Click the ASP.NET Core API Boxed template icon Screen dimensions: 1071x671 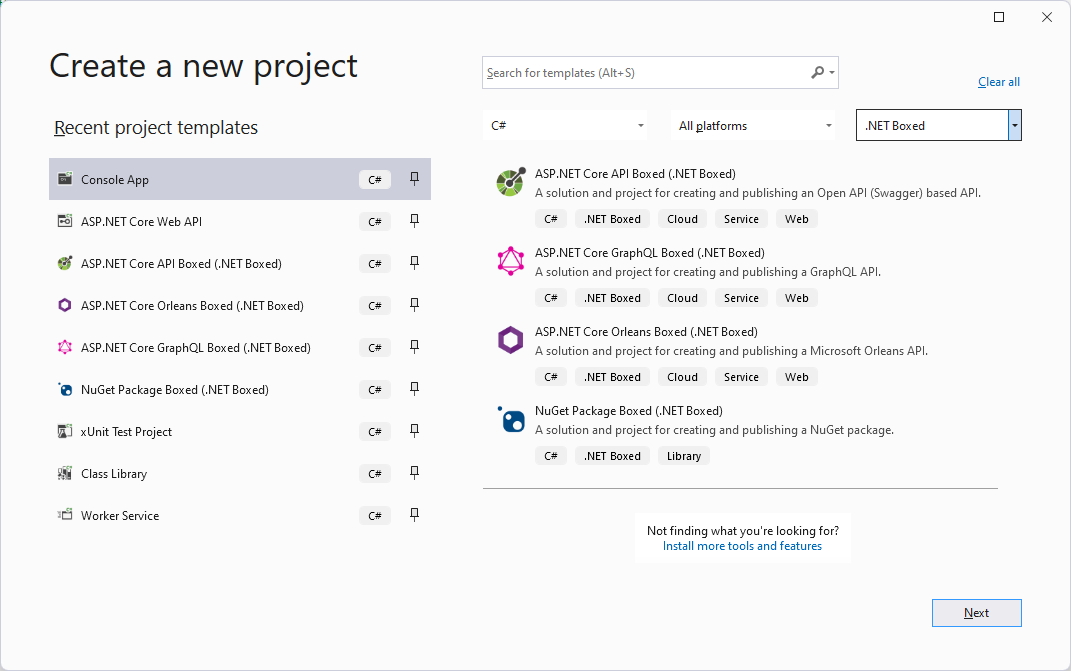511,183
